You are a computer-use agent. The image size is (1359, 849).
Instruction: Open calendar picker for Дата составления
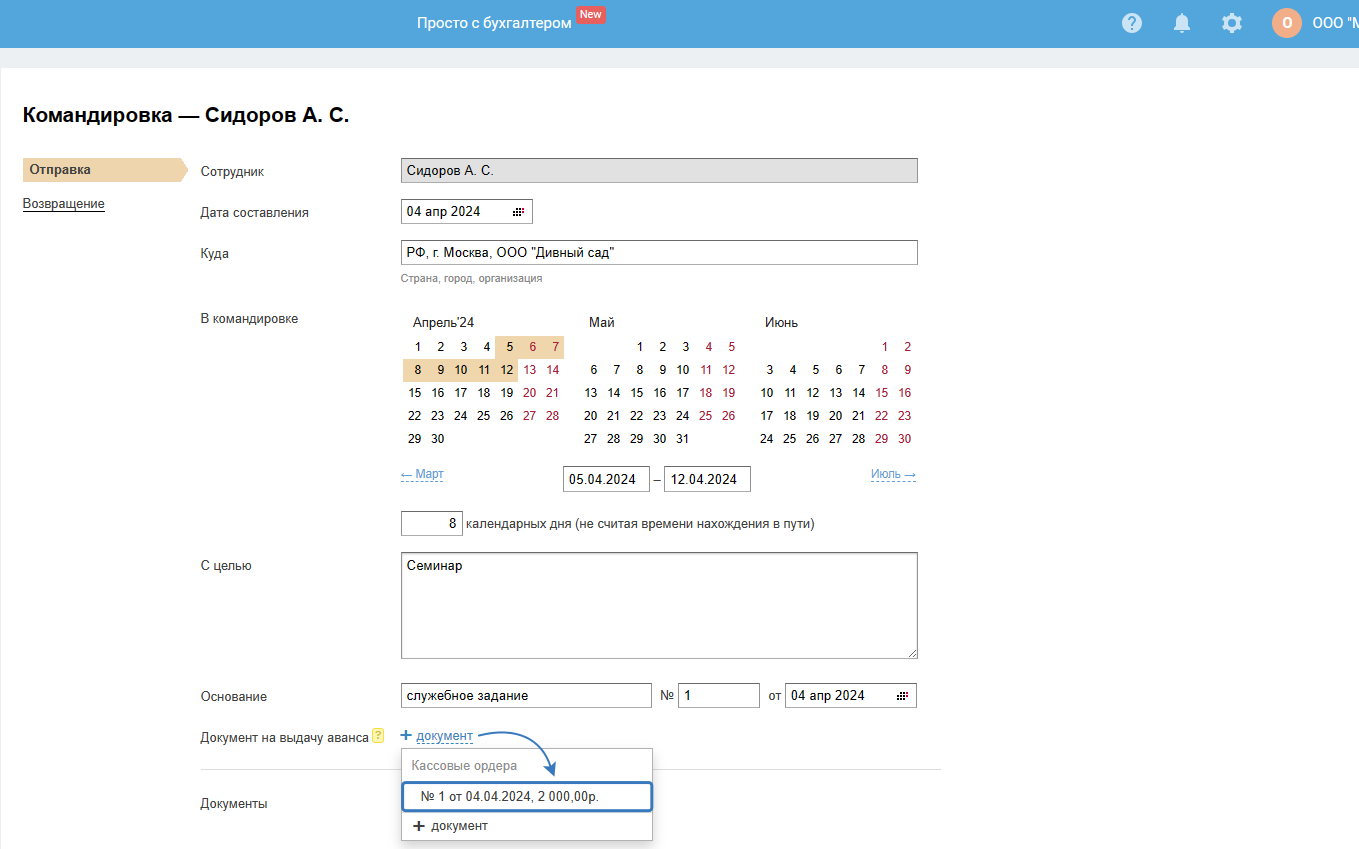pyautogui.click(x=518, y=212)
